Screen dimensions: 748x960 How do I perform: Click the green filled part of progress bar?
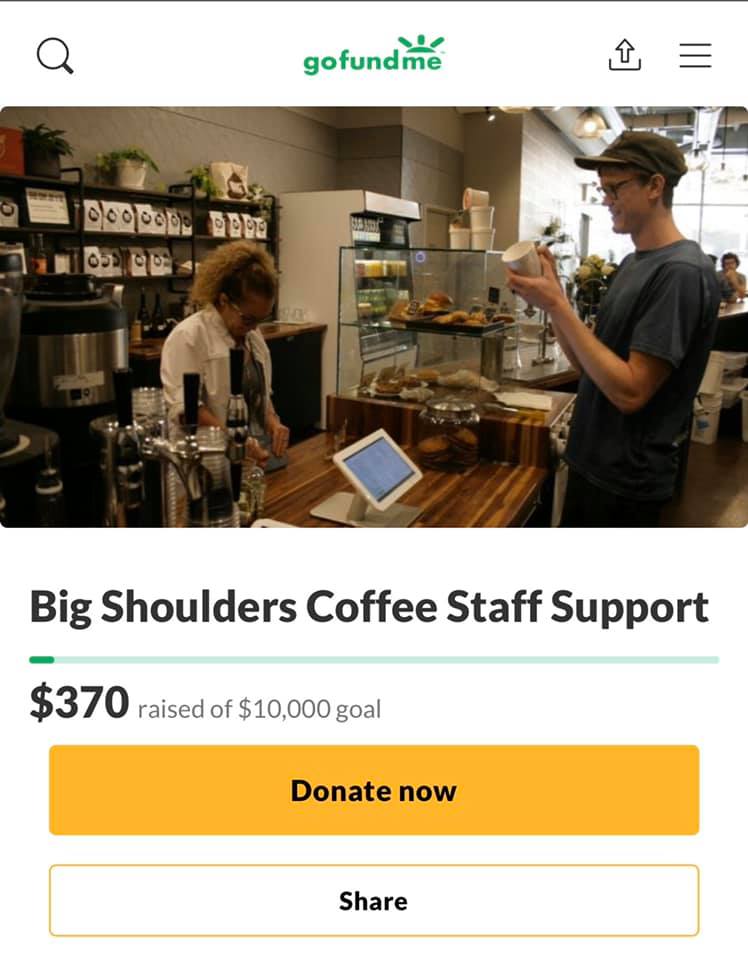pyautogui.click(x=42, y=659)
